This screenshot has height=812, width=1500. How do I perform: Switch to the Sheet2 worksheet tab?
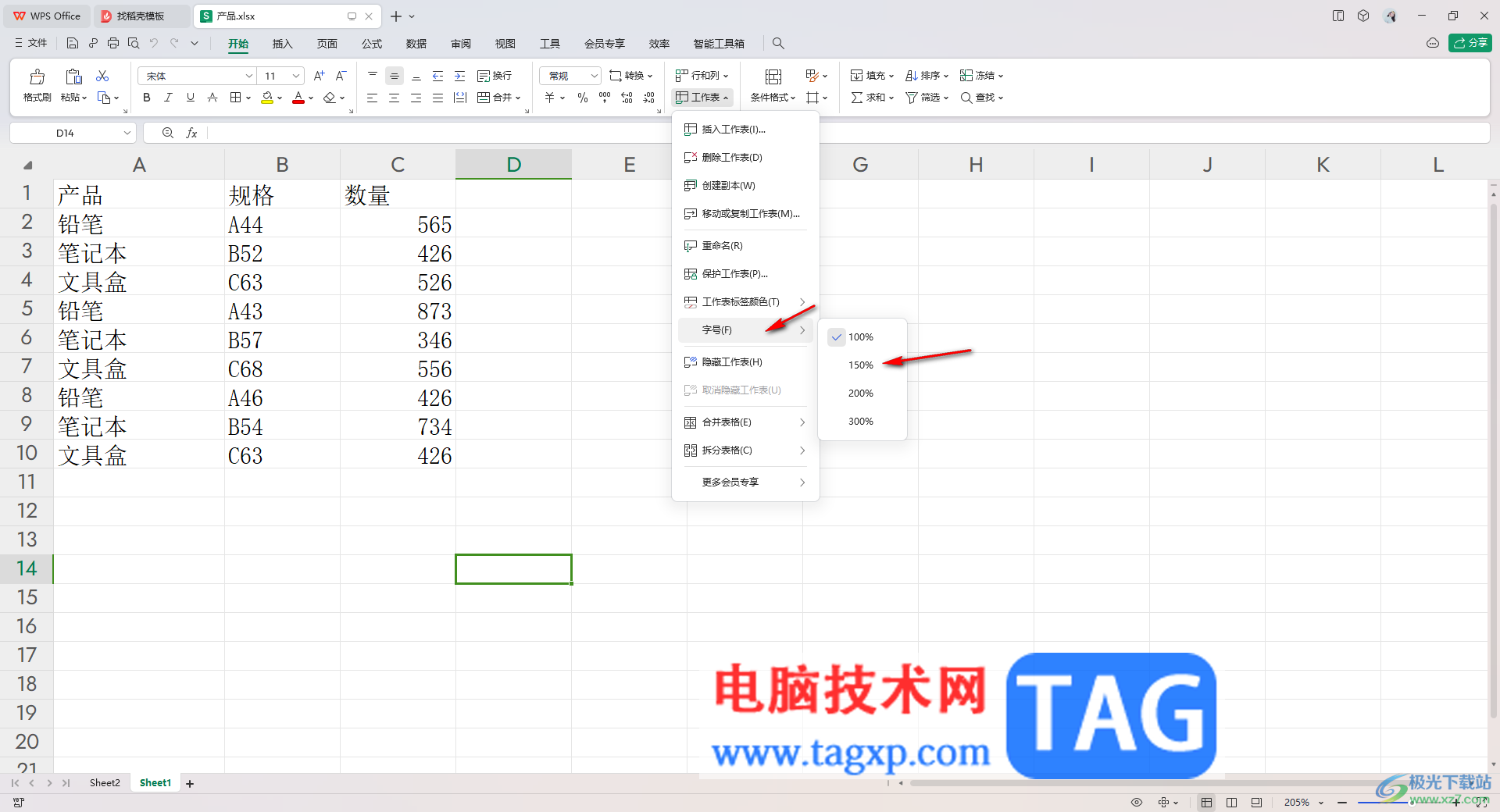105,783
